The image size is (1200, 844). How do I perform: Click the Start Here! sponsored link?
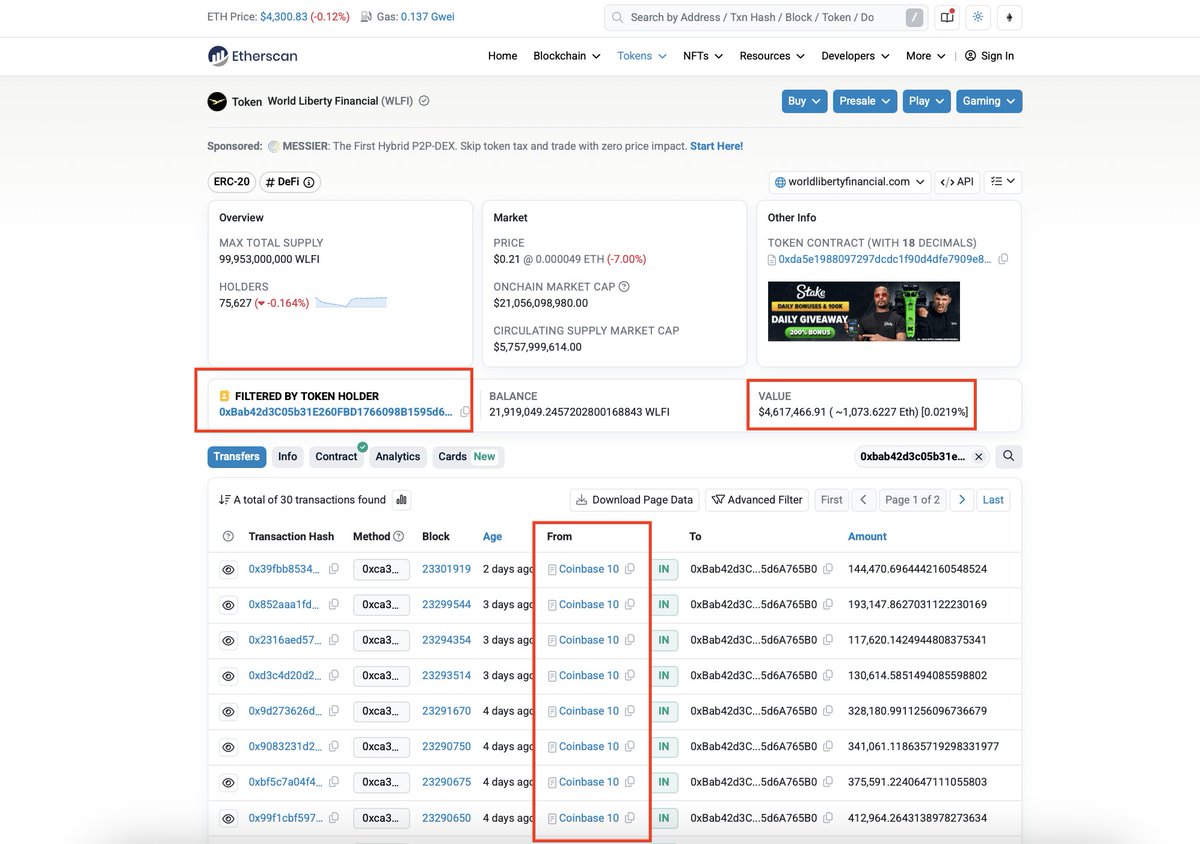[716, 145]
